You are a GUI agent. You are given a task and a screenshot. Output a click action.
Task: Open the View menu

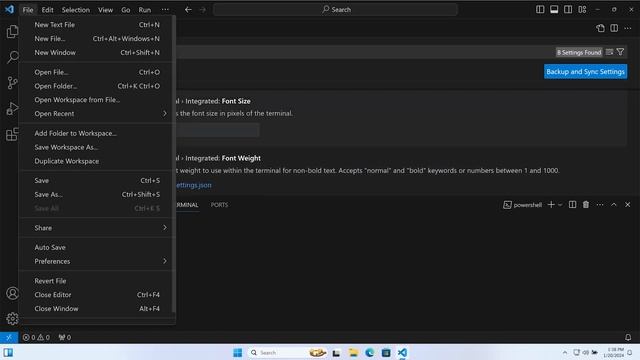[105, 10]
